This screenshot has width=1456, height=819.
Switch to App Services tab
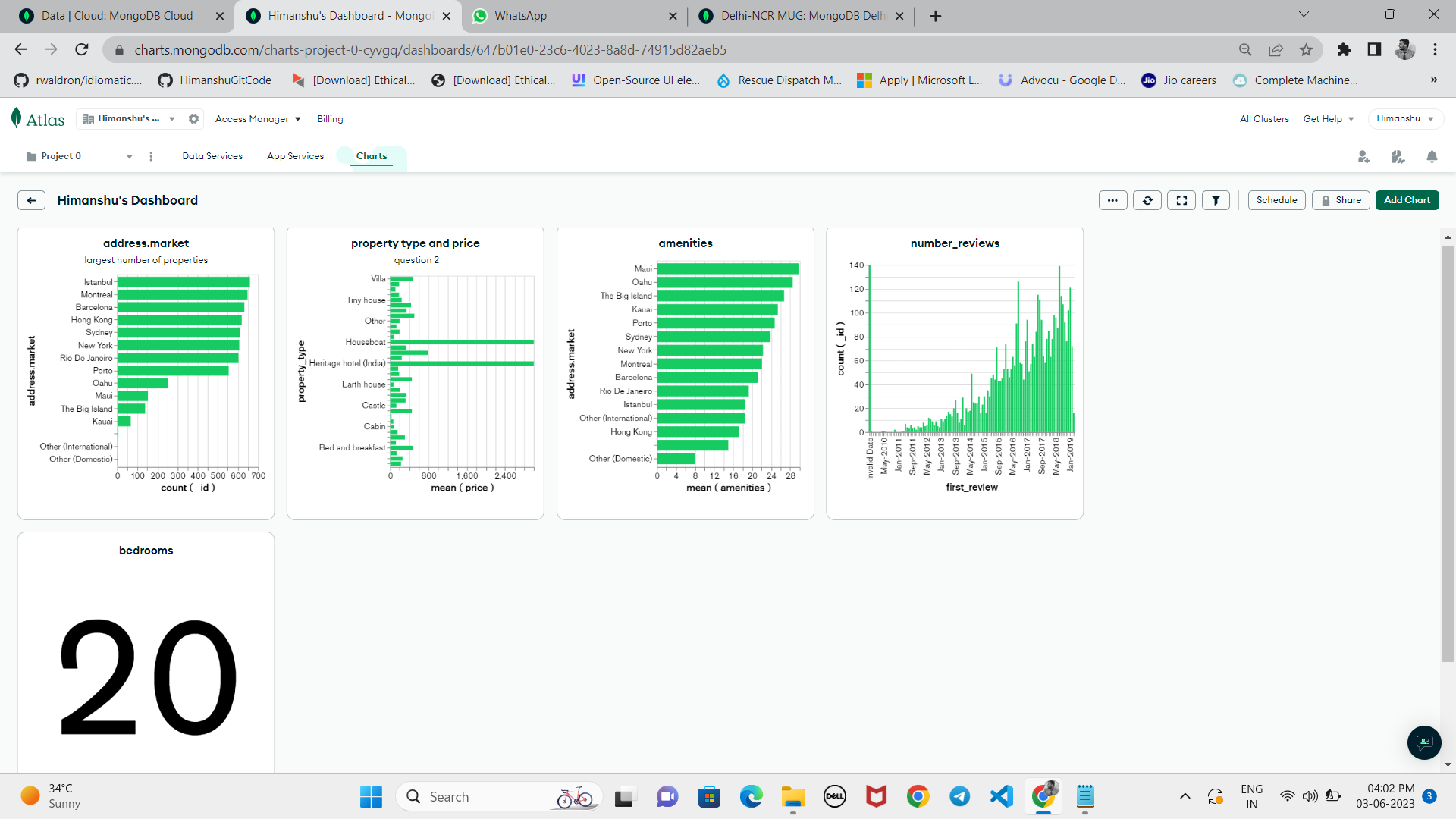pyautogui.click(x=295, y=156)
